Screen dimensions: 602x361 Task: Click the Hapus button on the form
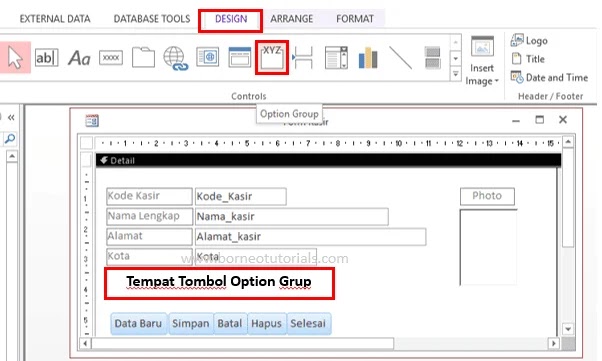pos(266,323)
